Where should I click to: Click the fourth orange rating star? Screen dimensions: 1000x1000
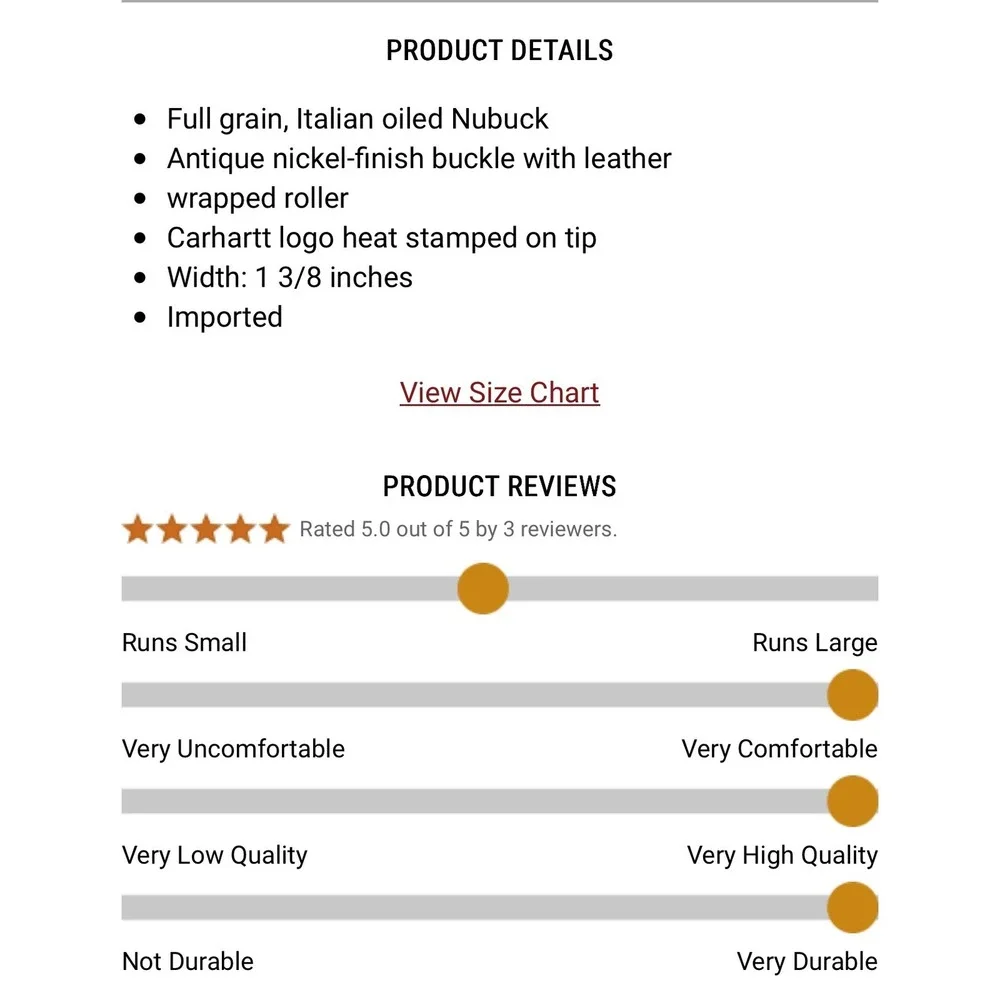pyautogui.click(x=240, y=529)
